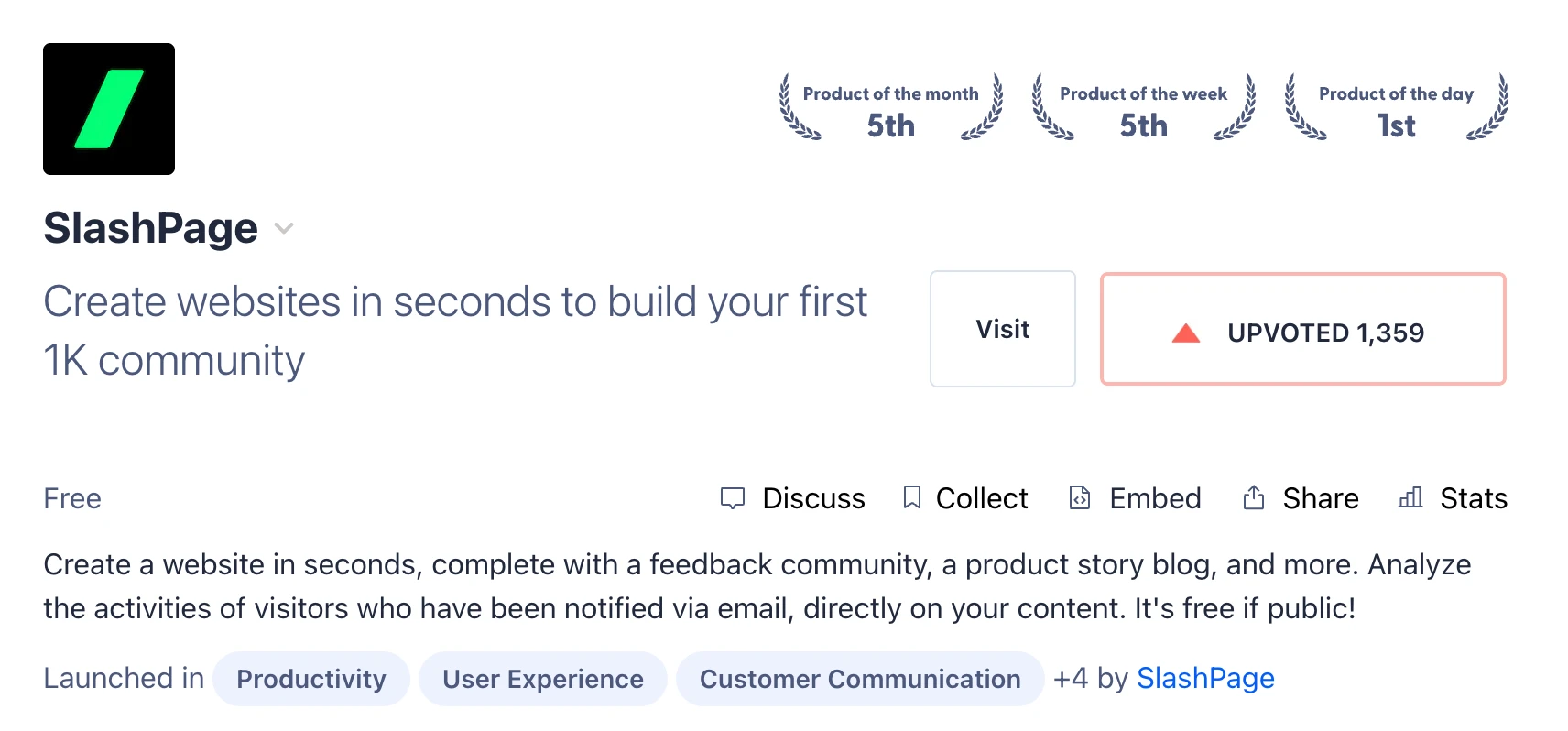This screenshot has width=1568, height=731.
Task: Click the Share arrow icon
Action: tap(1253, 497)
